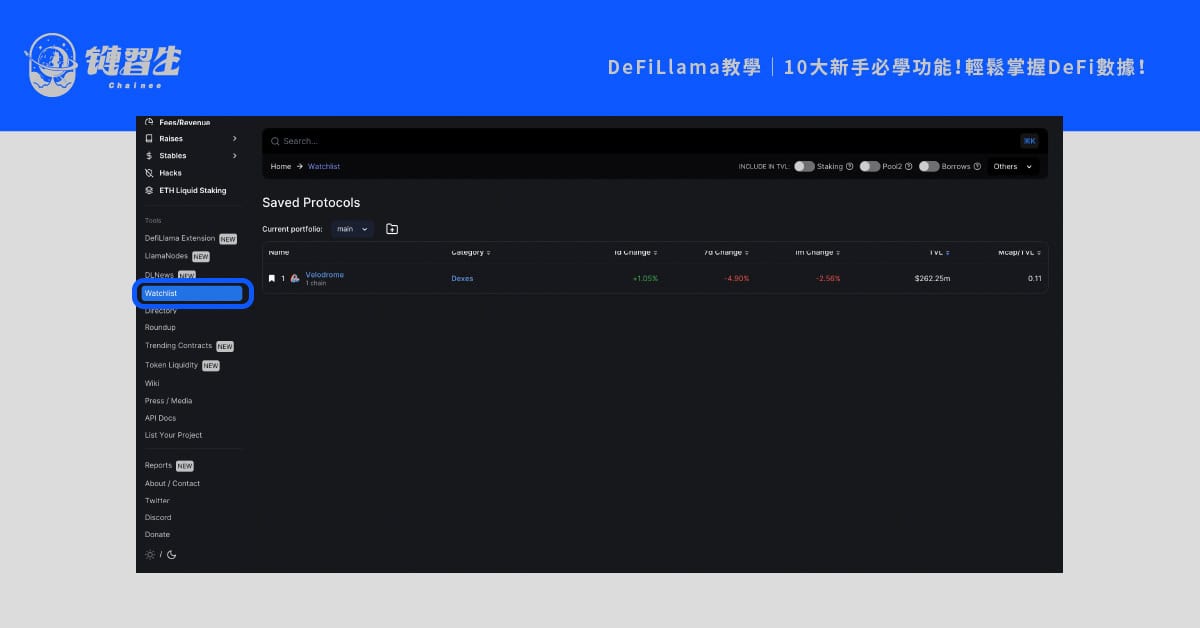This screenshot has height=628, width=1200.
Task: Click the 0.11 Mcap/TVL value
Action: click(x=1035, y=279)
